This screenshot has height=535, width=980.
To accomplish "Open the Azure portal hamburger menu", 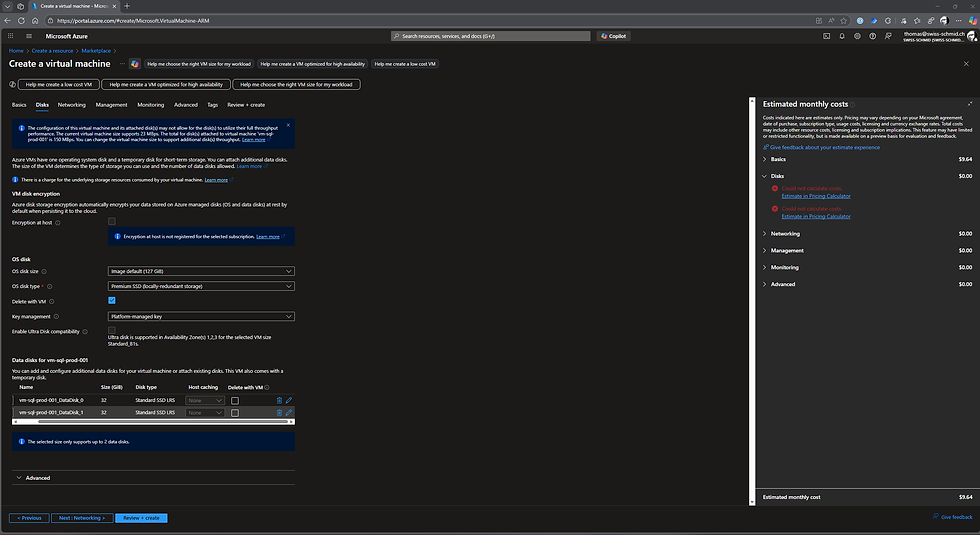I will [29, 36].
